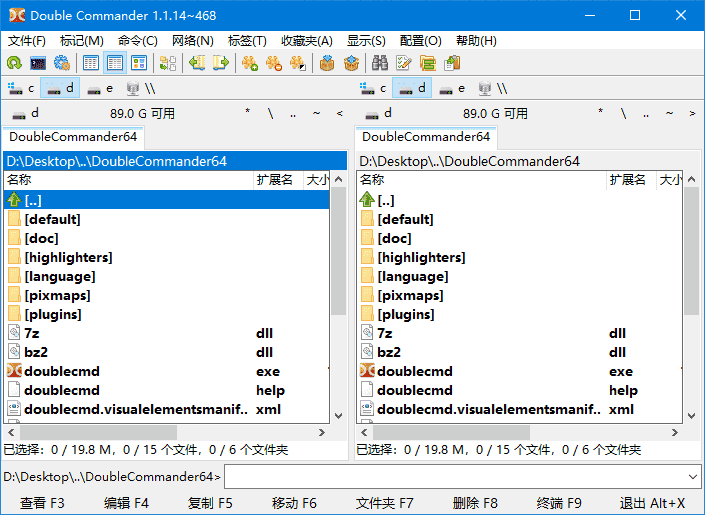Click the synchronize directories icon
The image size is (705, 515).
pos(428,63)
